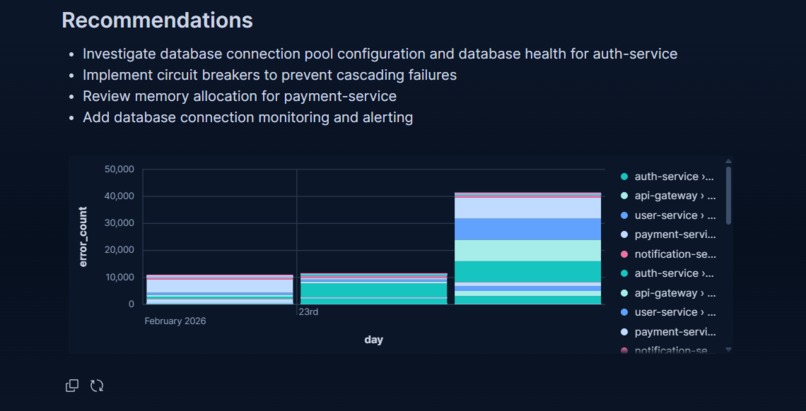The image size is (806, 411).
Task: Click the tallest bar's thick teal segment
Action: [x=527, y=271]
